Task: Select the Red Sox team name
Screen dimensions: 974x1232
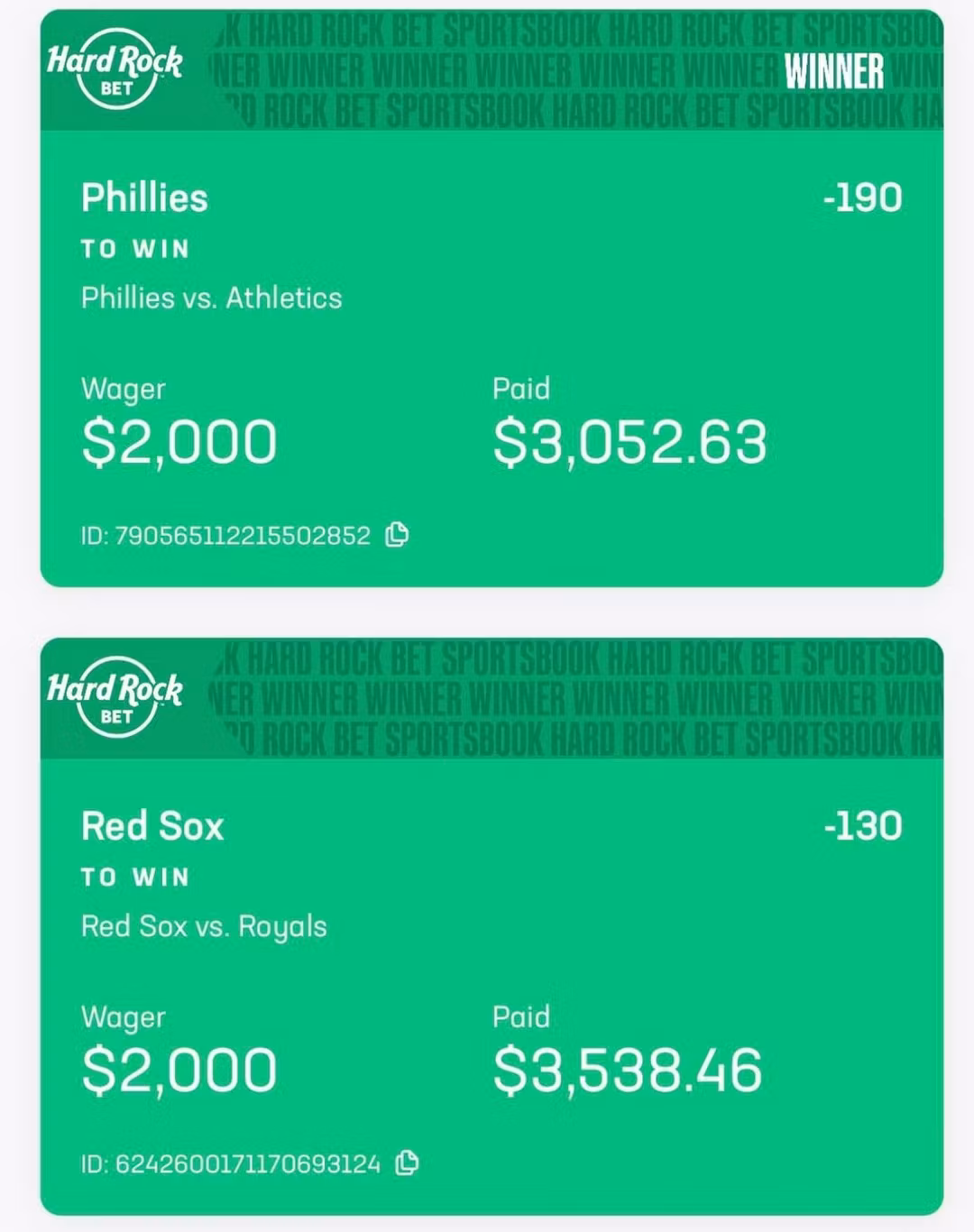Action: pos(152,826)
